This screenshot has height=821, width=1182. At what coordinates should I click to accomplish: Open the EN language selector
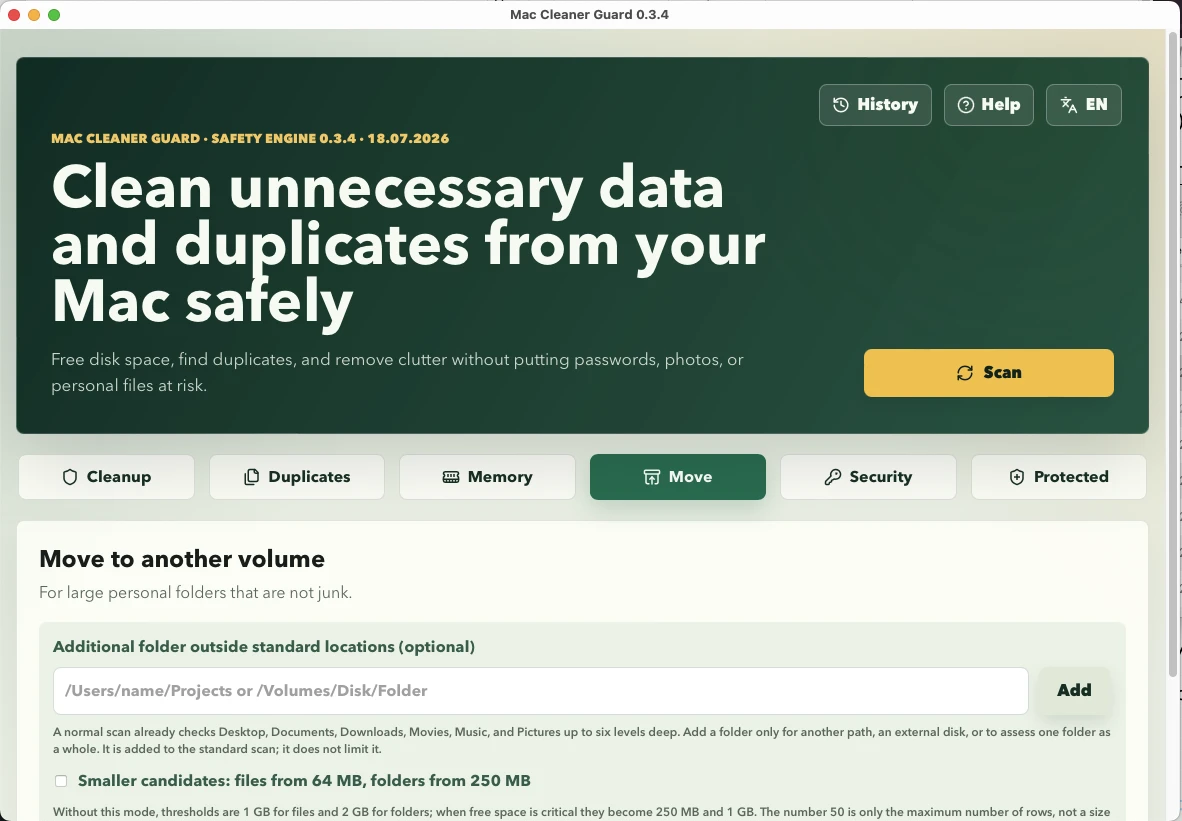point(1083,105)
